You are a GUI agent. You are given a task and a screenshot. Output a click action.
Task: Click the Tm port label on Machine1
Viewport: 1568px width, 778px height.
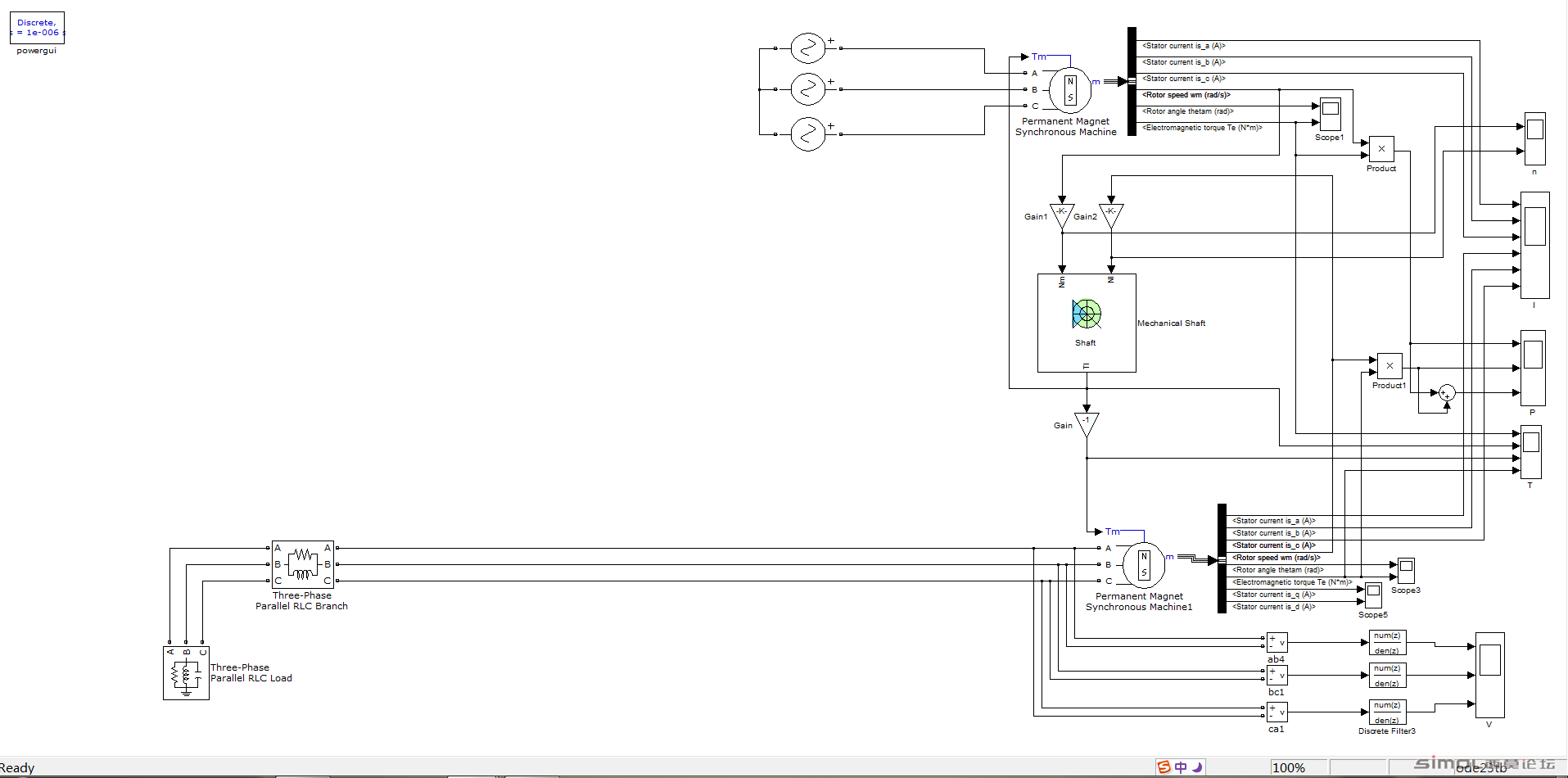tap(1112, 532)
